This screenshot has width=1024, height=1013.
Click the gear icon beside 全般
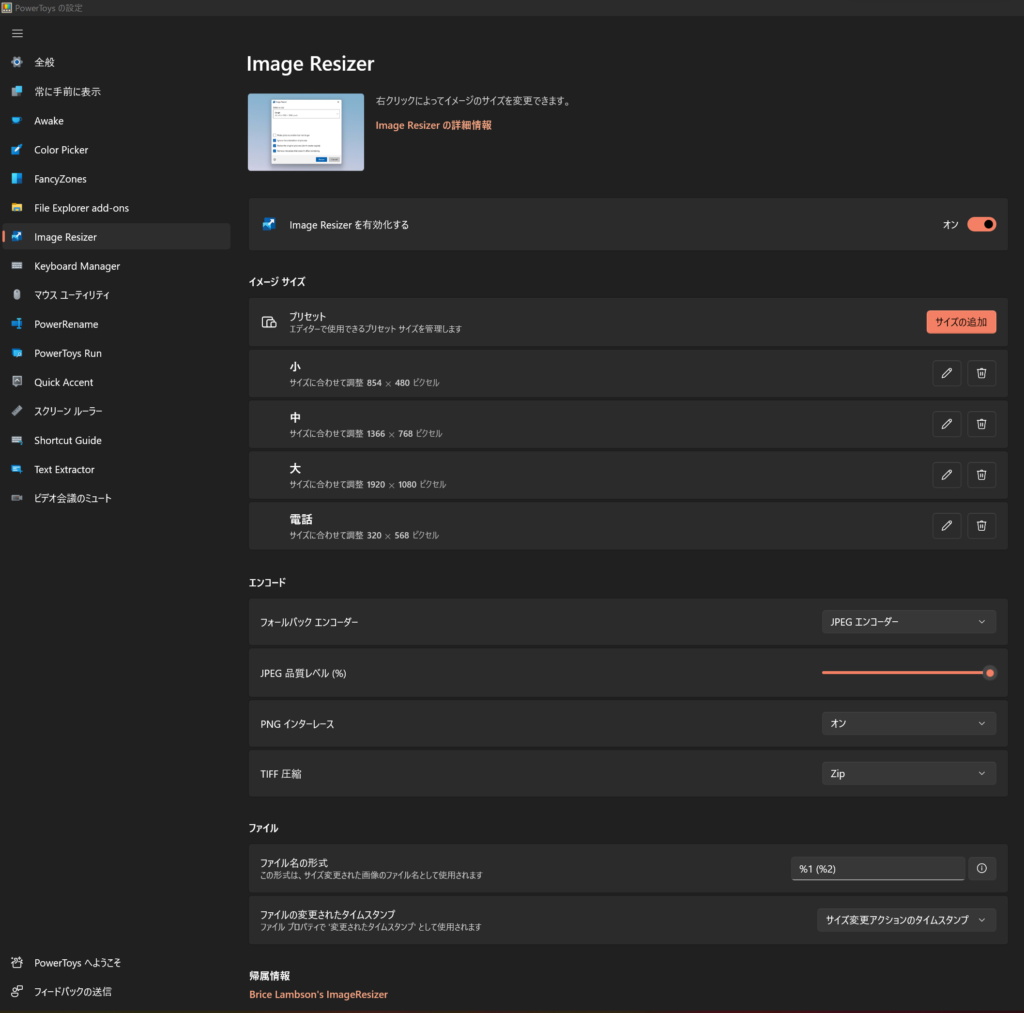pyautogui.click(x=17, y=62)
